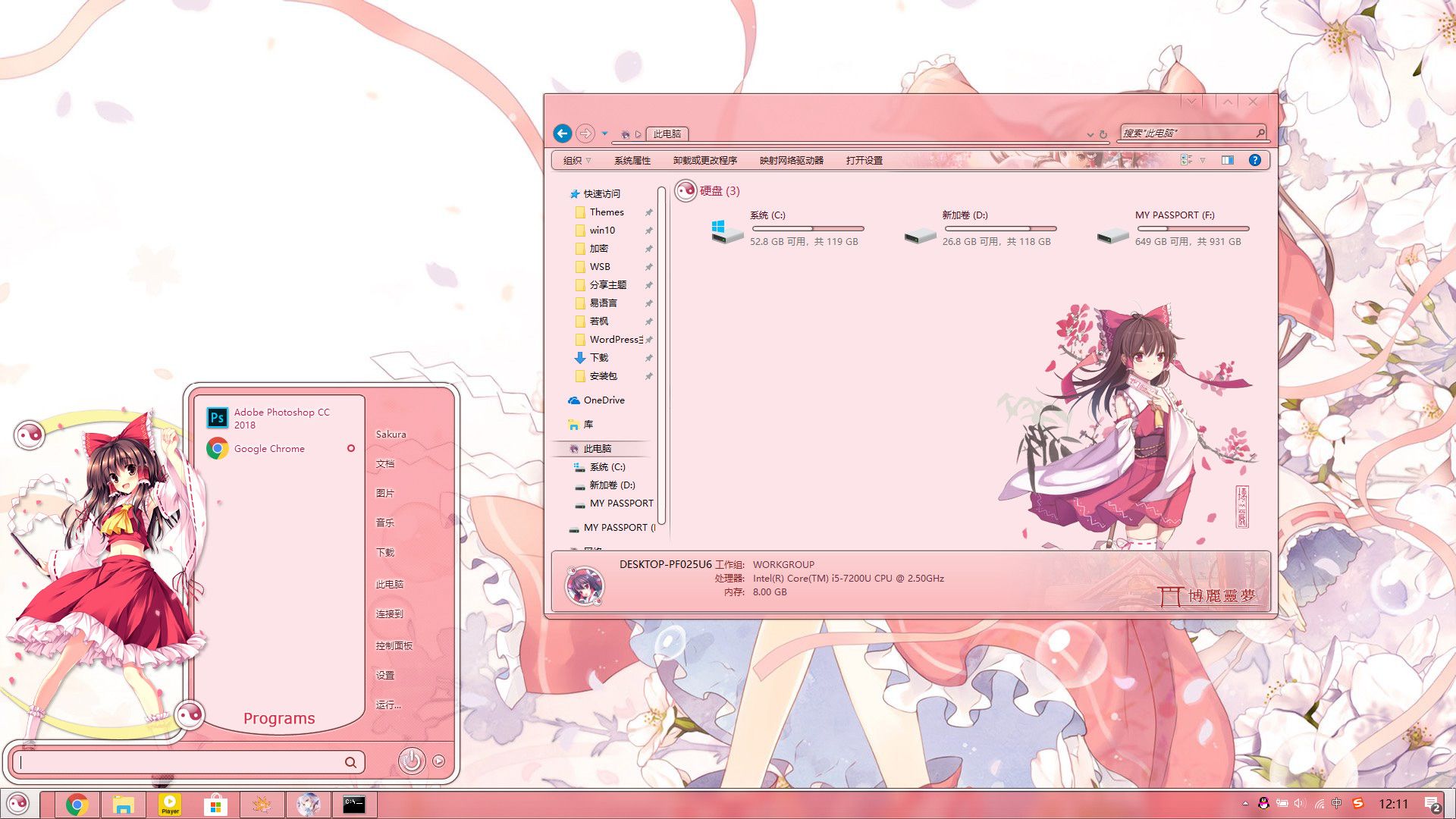Click the Back arrow in Explorer

[x=562, y=133]
